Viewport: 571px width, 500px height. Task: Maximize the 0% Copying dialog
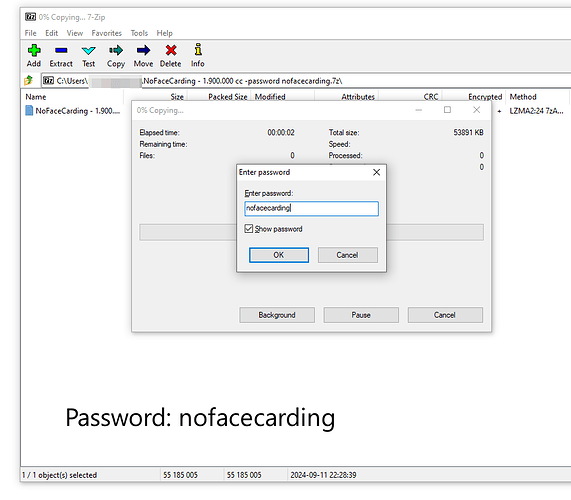447,110
